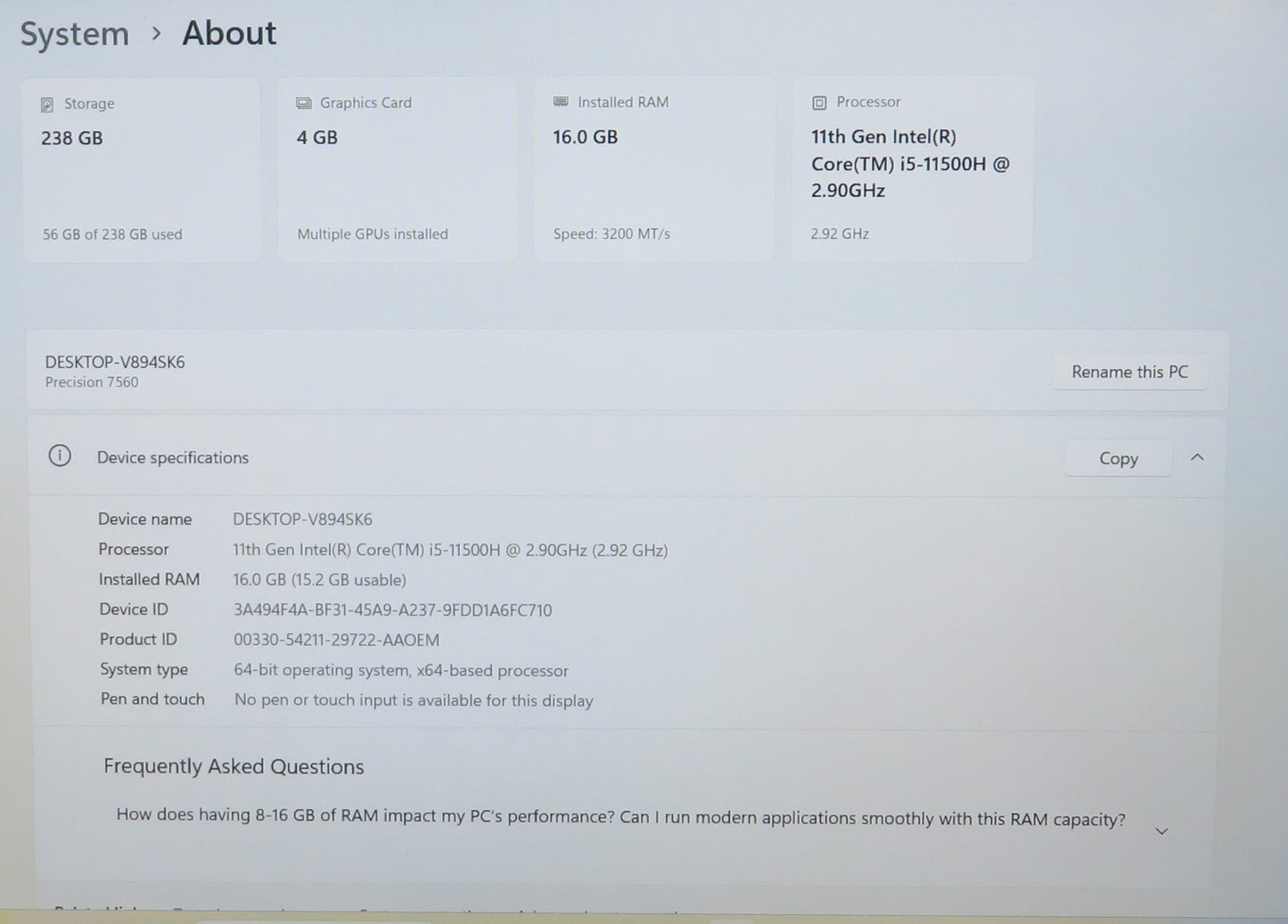Click the Graphics Card icon
Viewport: 1288px width, 924px height.
304,102
